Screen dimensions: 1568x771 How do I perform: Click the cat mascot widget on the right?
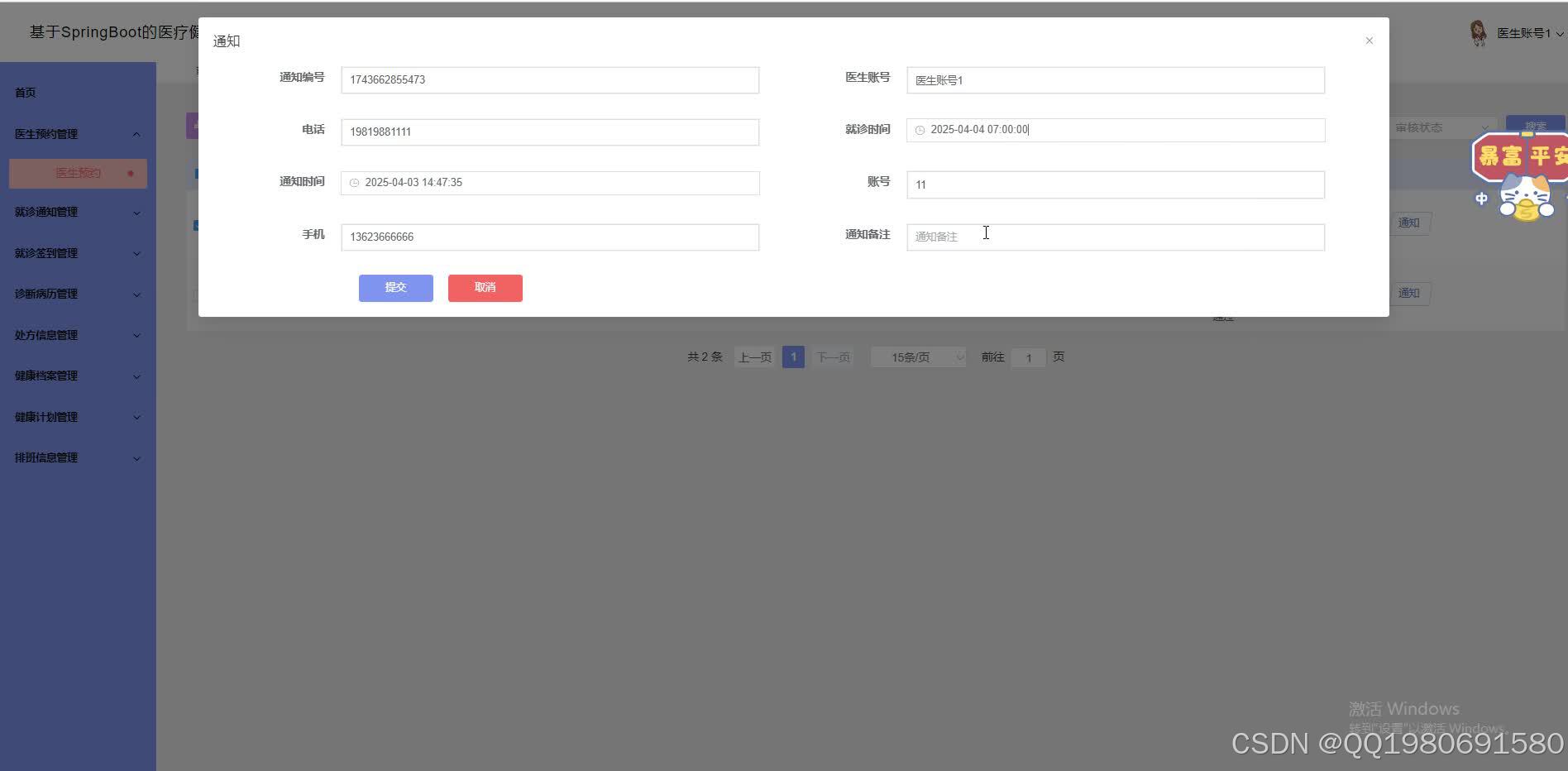1524,194
